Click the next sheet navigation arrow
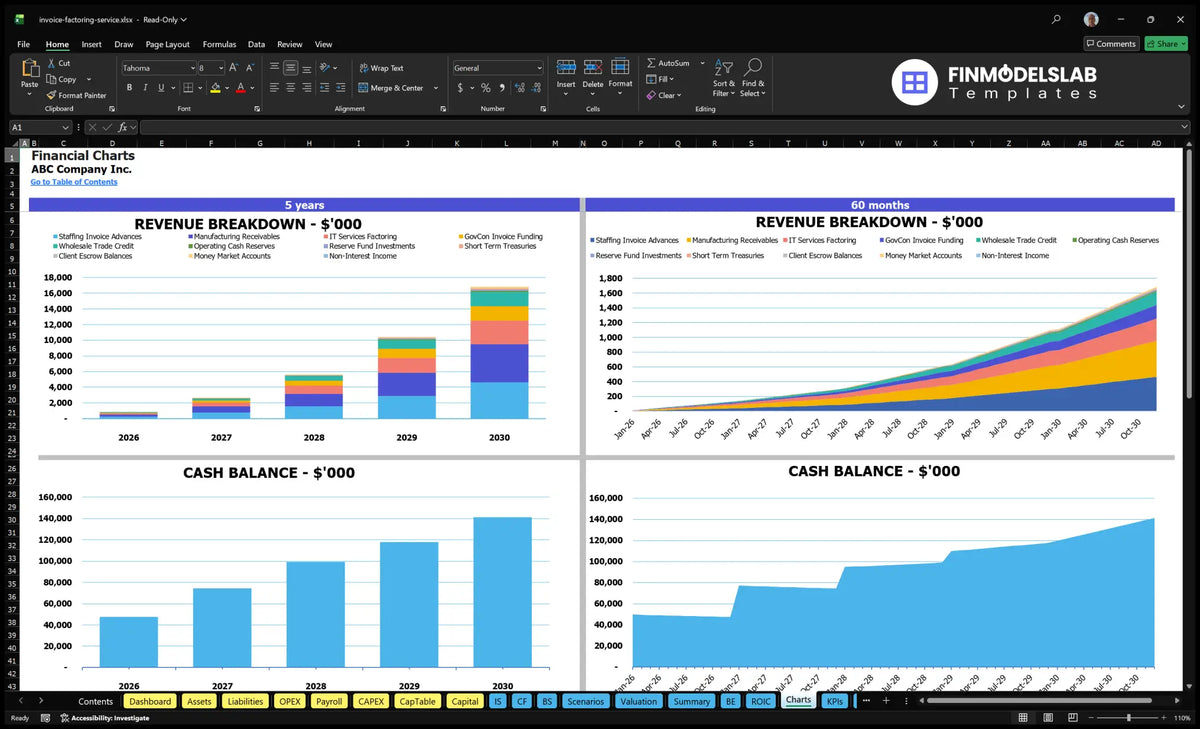The image size is (1200, 729). pos(41,701)
